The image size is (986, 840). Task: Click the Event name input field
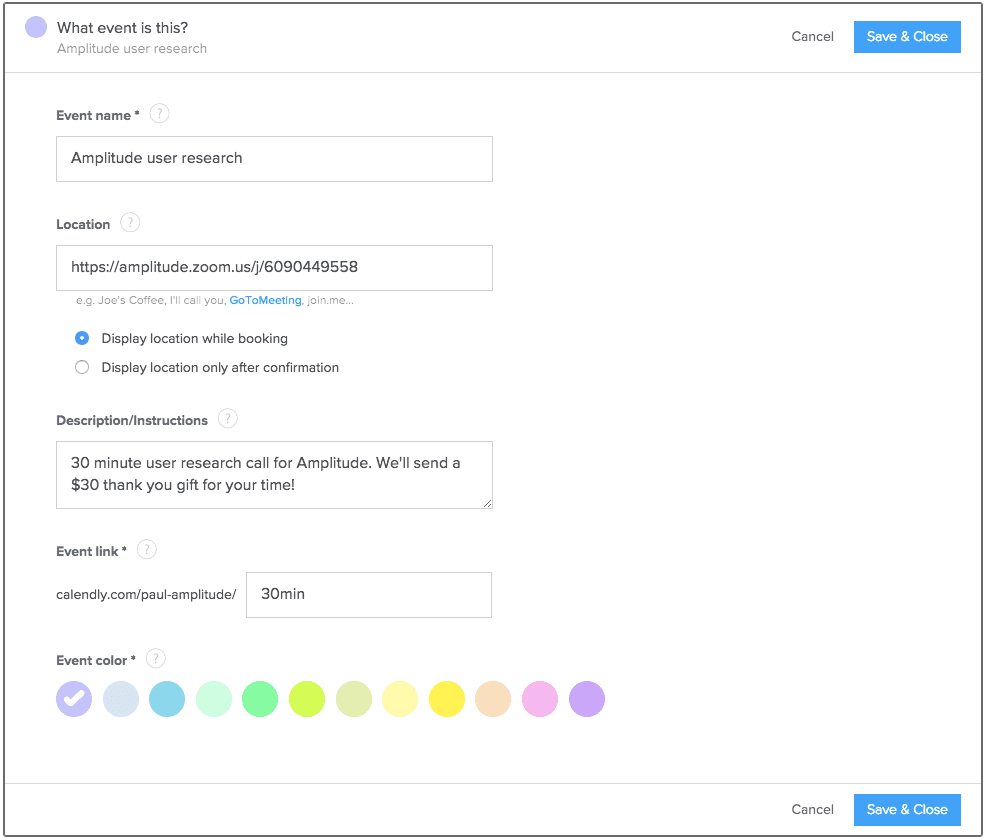(x=274, y=158)
